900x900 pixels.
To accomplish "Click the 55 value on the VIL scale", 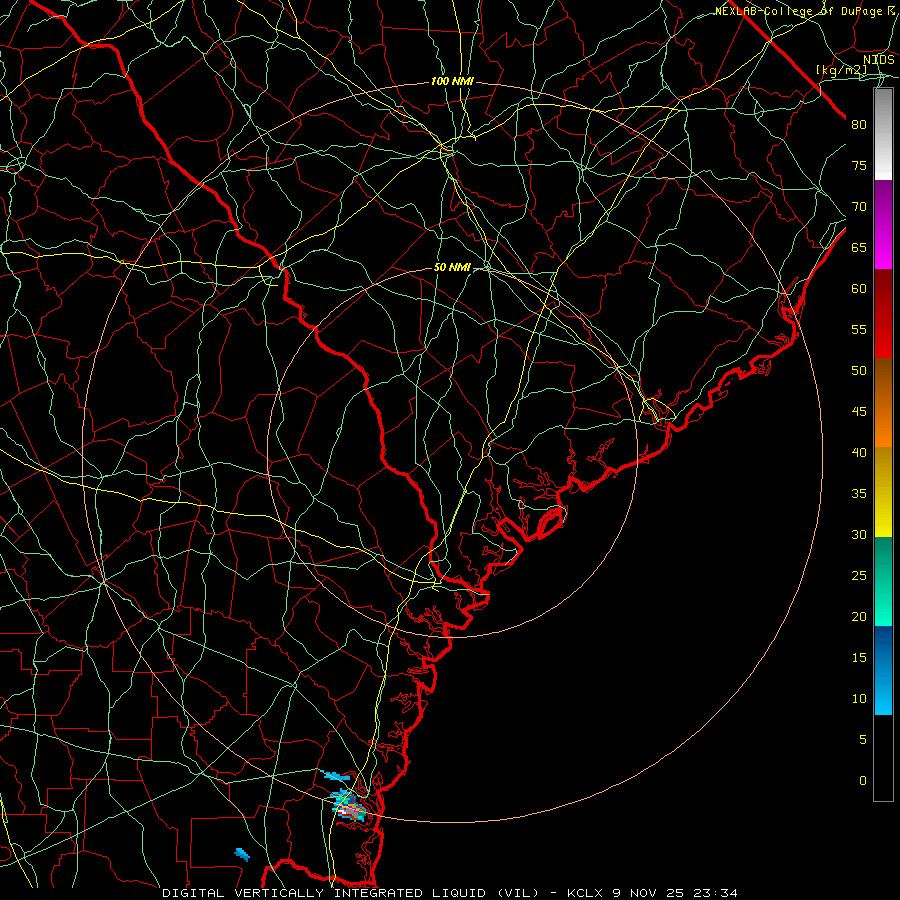I will click(x=859, y=329).
